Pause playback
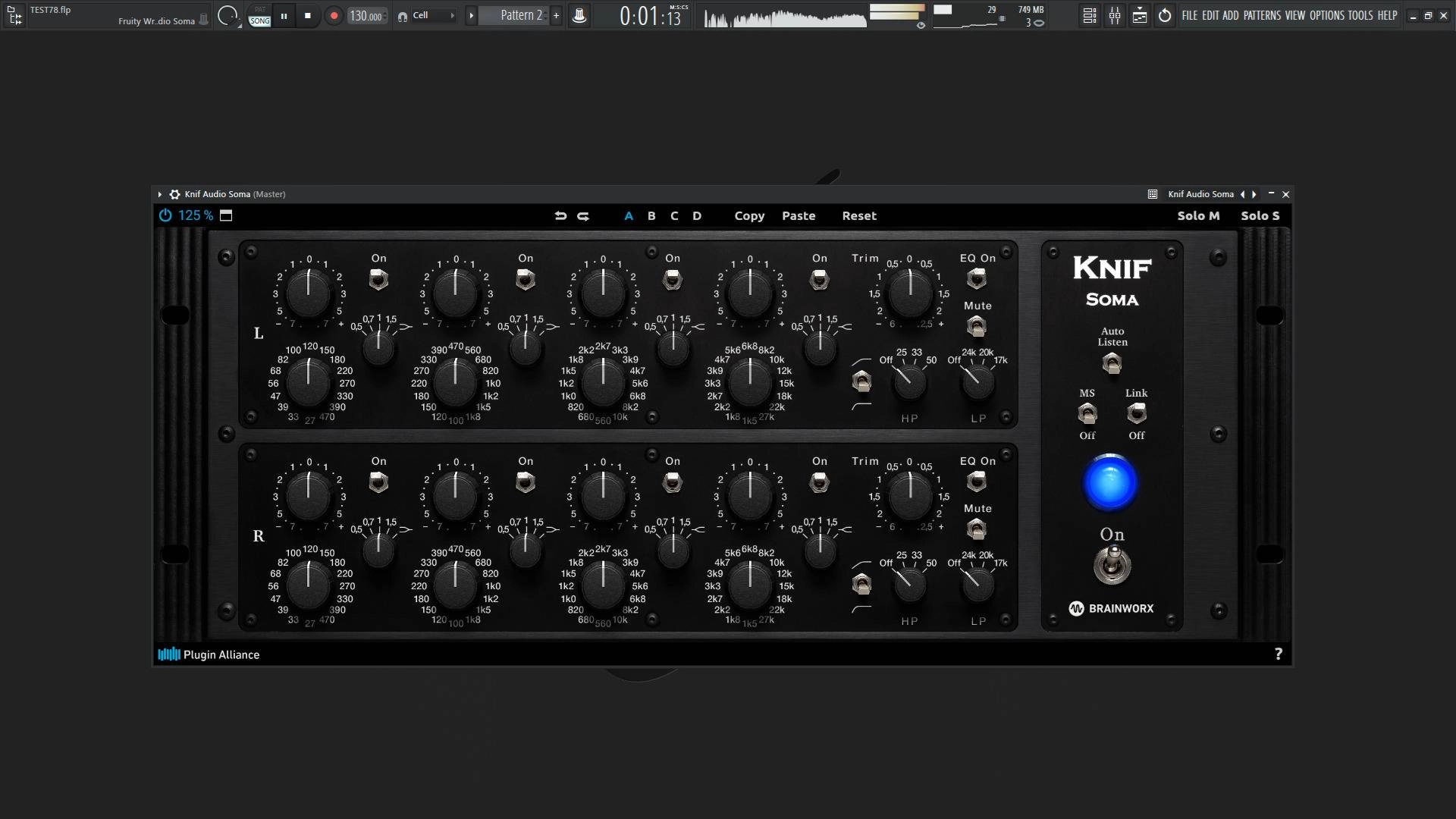The image size is (1456, 819). coord(284,15)
